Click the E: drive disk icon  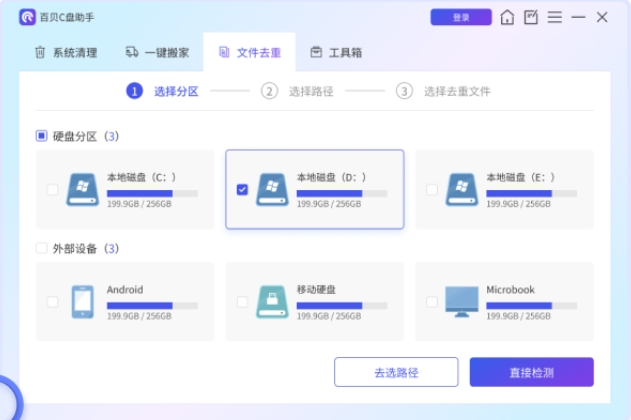[462, 189]
